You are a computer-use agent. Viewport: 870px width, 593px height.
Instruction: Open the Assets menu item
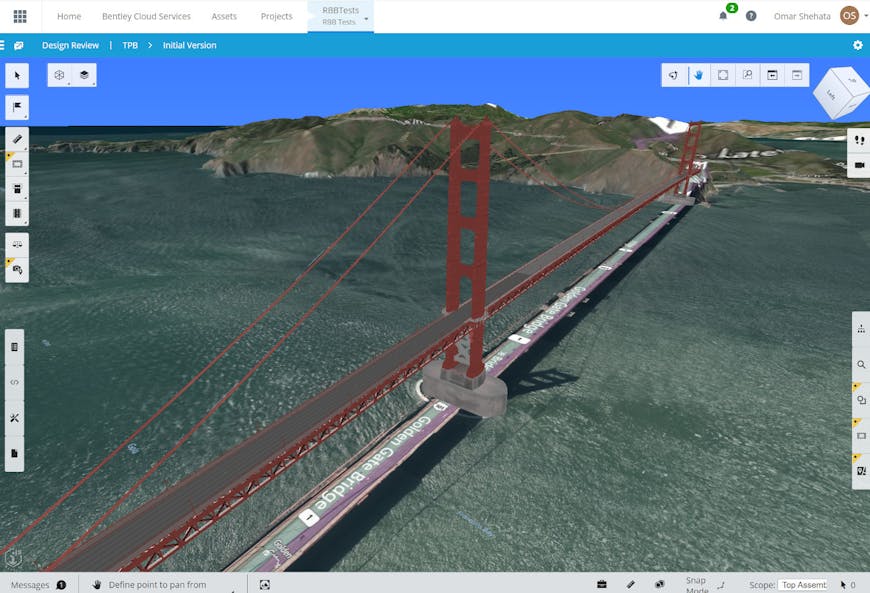click(224, 16)
